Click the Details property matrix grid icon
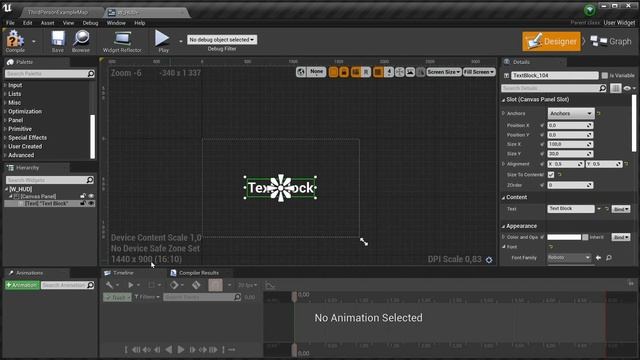 point(616,88)
